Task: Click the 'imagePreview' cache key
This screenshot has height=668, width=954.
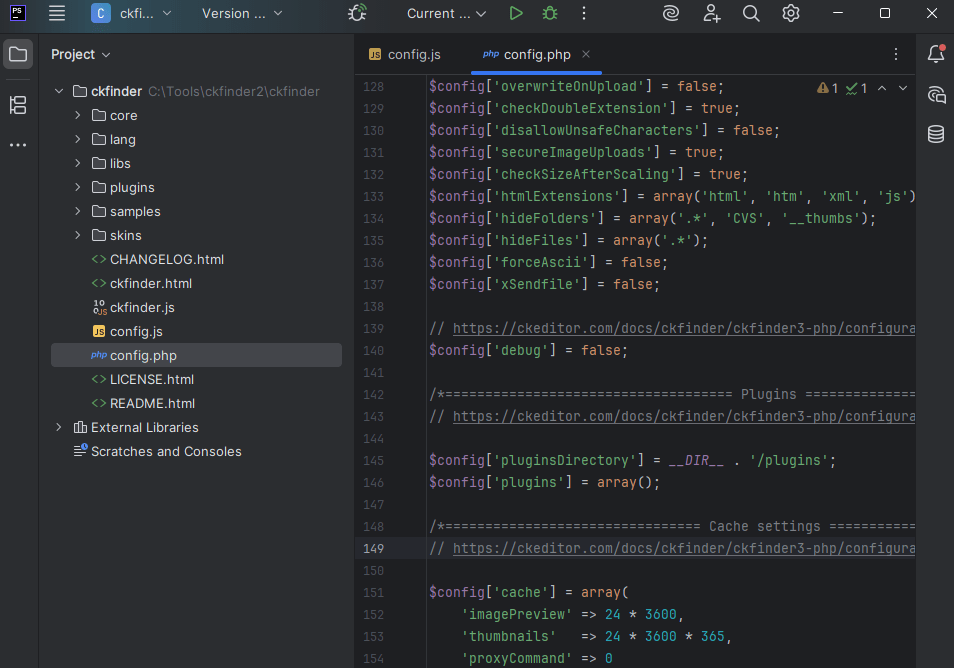Action: click(x=517, y=614)
